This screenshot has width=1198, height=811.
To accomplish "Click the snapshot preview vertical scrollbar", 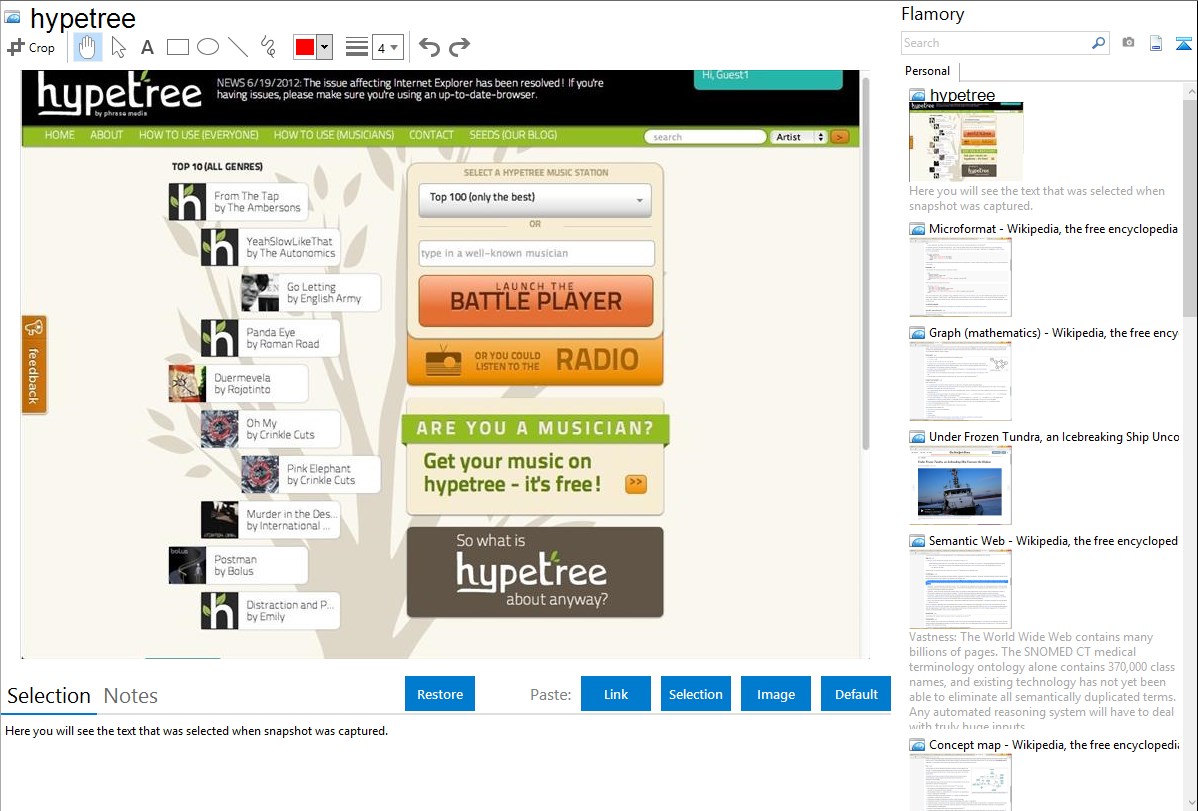I will click(x=865, y=264).
